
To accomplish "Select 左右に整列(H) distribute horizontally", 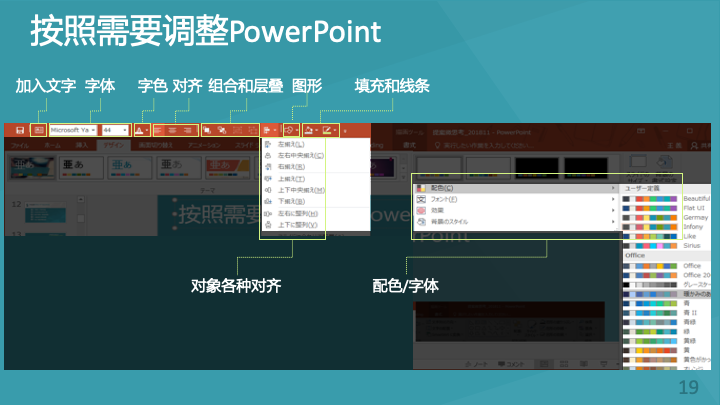I will [x=315, y=214].
